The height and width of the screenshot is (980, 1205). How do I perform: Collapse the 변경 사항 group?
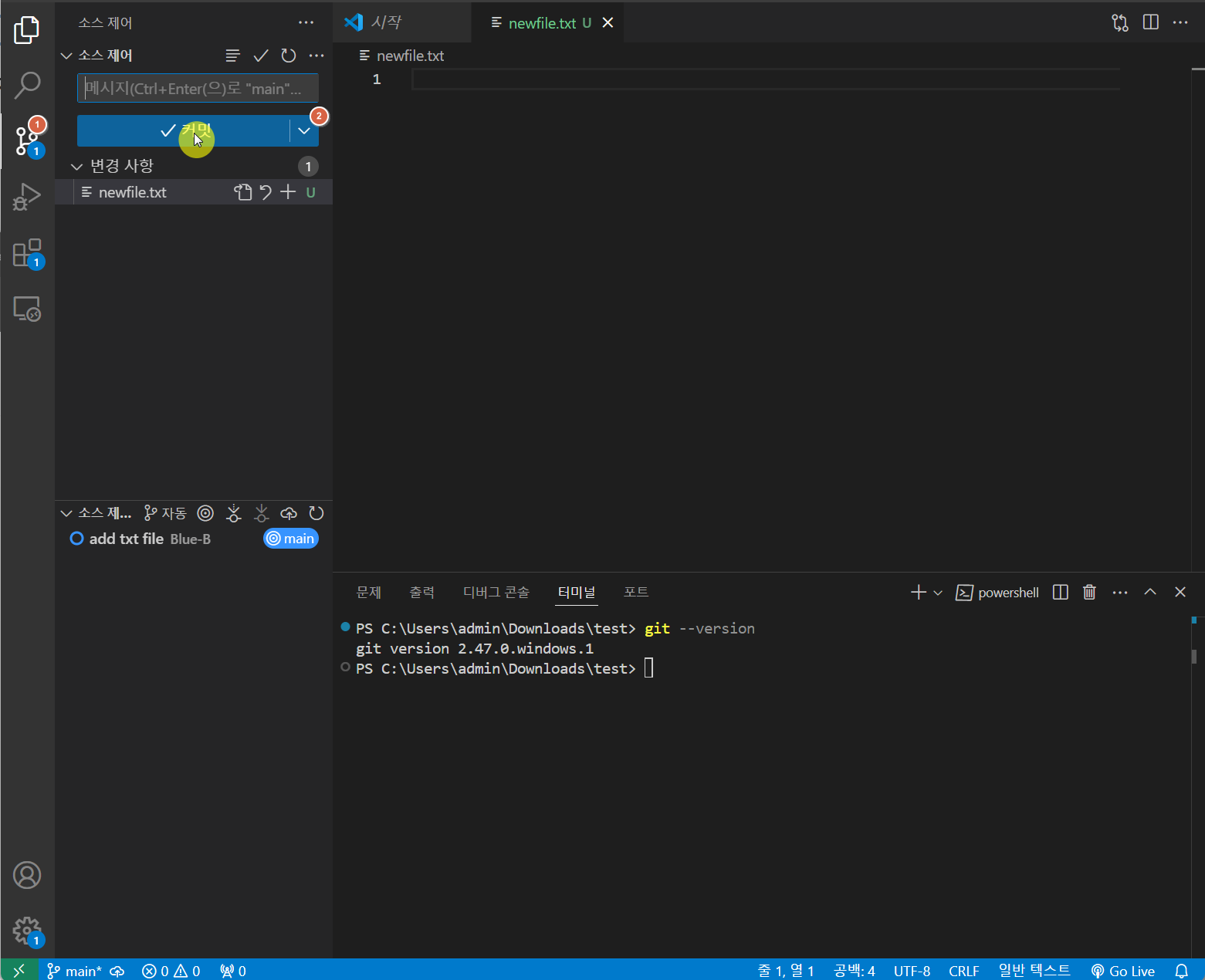[76, 166]
